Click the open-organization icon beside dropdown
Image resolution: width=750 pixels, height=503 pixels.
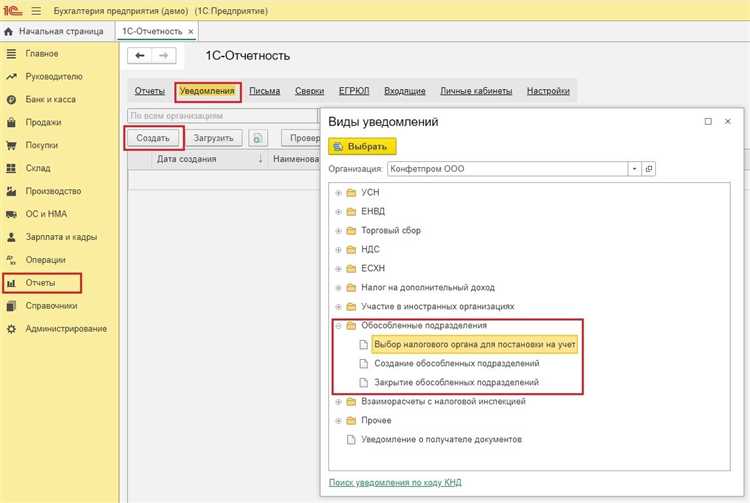649,169
